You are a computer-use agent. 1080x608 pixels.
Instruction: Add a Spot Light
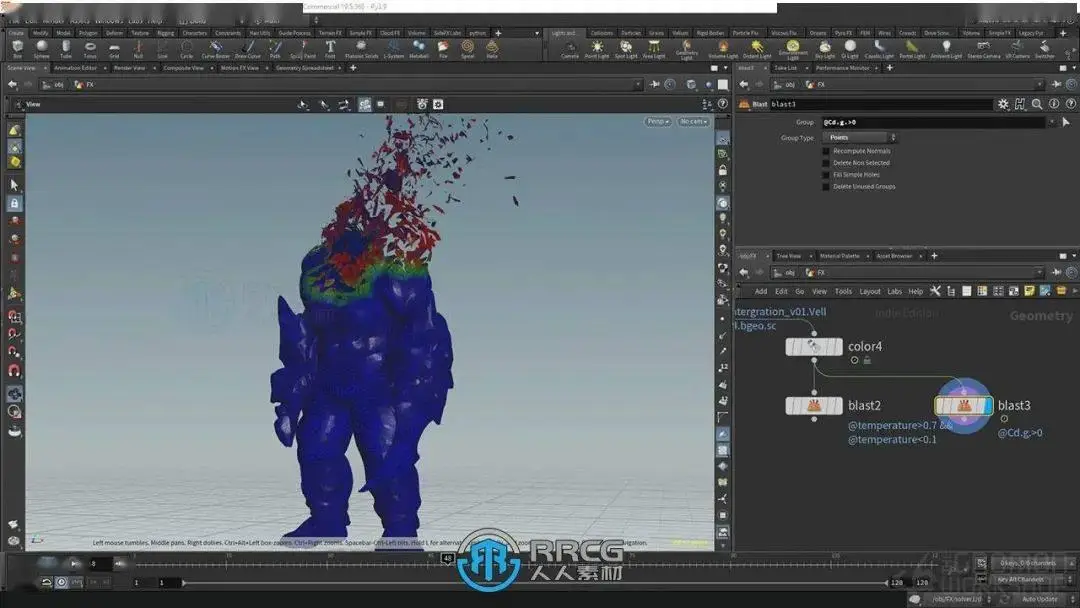coord(625,48)
